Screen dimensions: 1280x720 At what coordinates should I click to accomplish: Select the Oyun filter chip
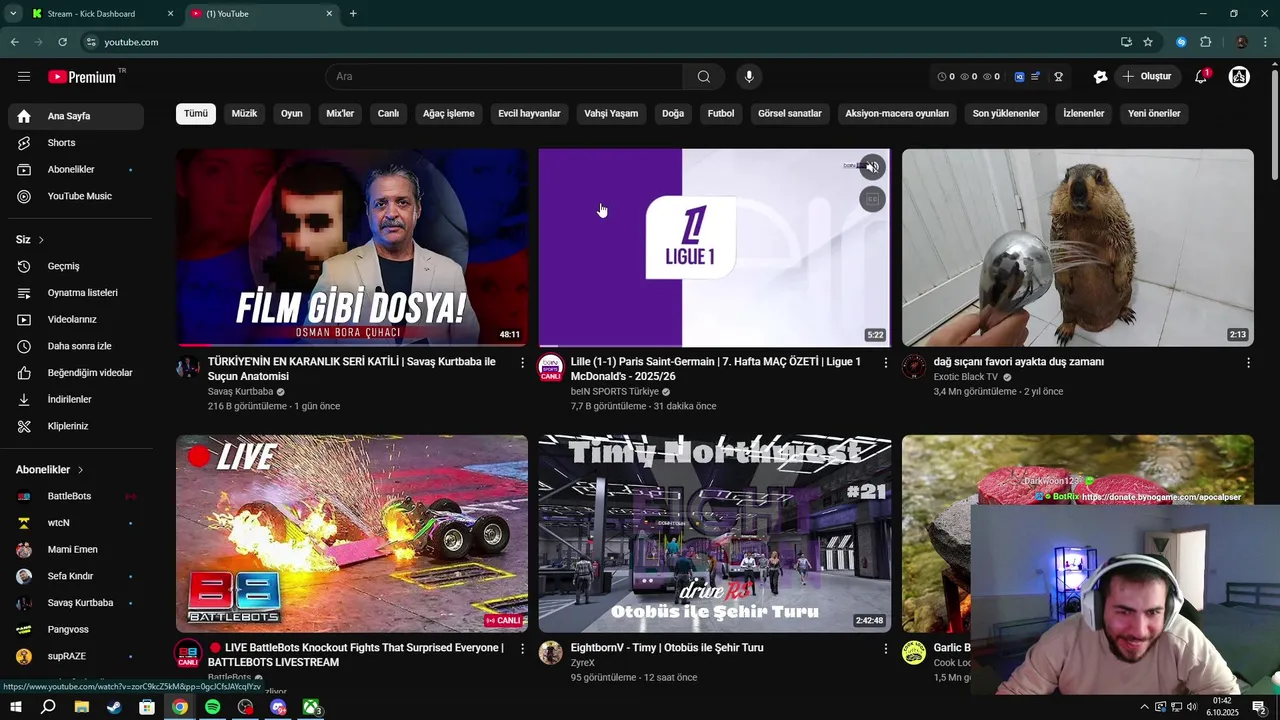[292, 114]
